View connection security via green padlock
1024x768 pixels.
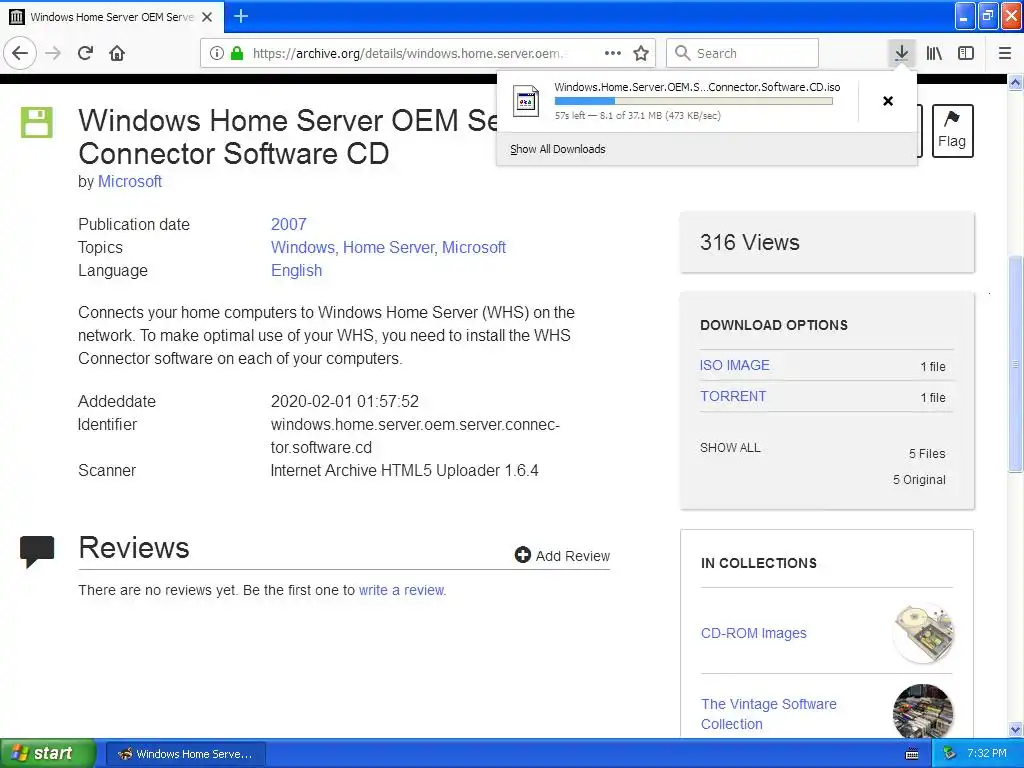tap(237, 54)
